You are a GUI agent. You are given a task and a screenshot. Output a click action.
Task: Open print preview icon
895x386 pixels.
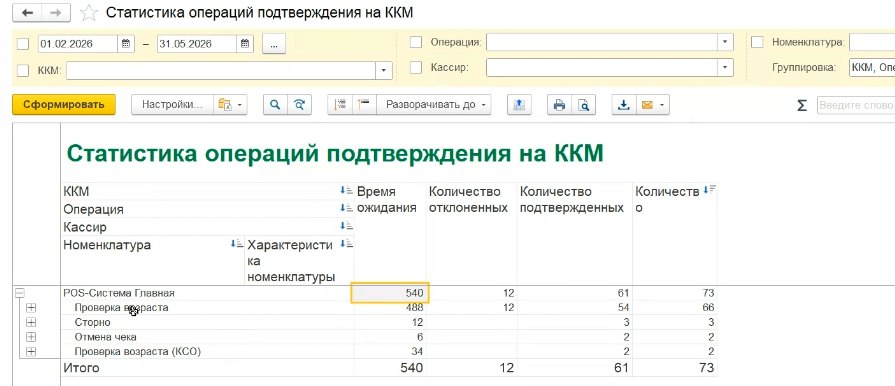(x=583, y=104)
